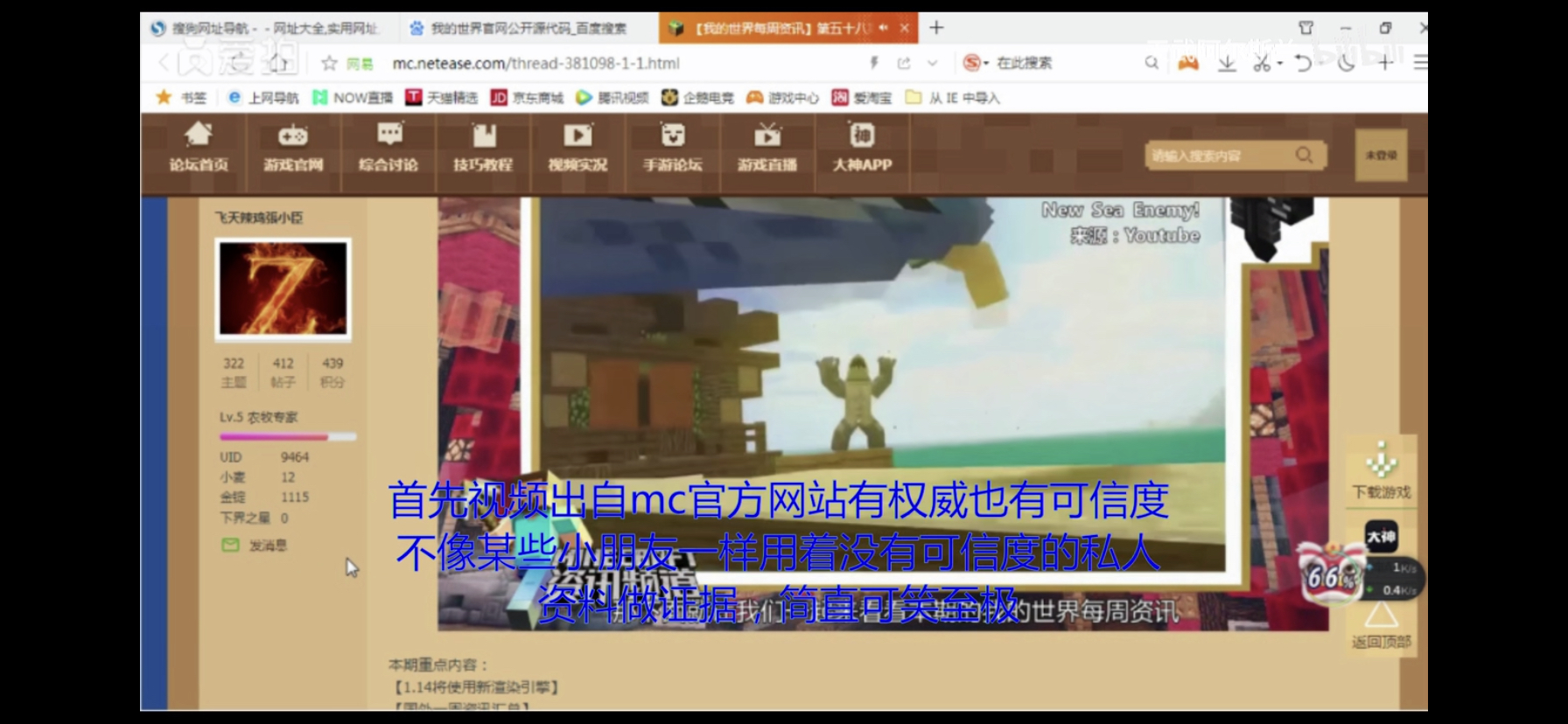Click the scissors screenshot tool icon
The width and height of the screenshot is (1568, 724).
pyautogui.click(x=1261, y=63)
